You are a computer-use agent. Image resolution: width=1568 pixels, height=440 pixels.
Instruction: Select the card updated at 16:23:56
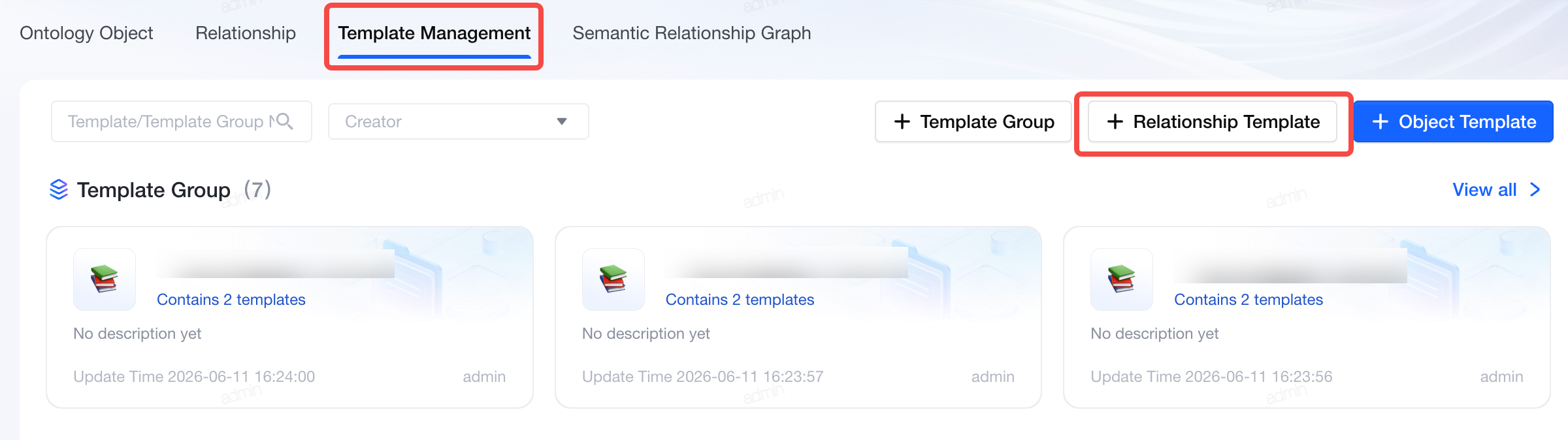(x=1307, y=317)
